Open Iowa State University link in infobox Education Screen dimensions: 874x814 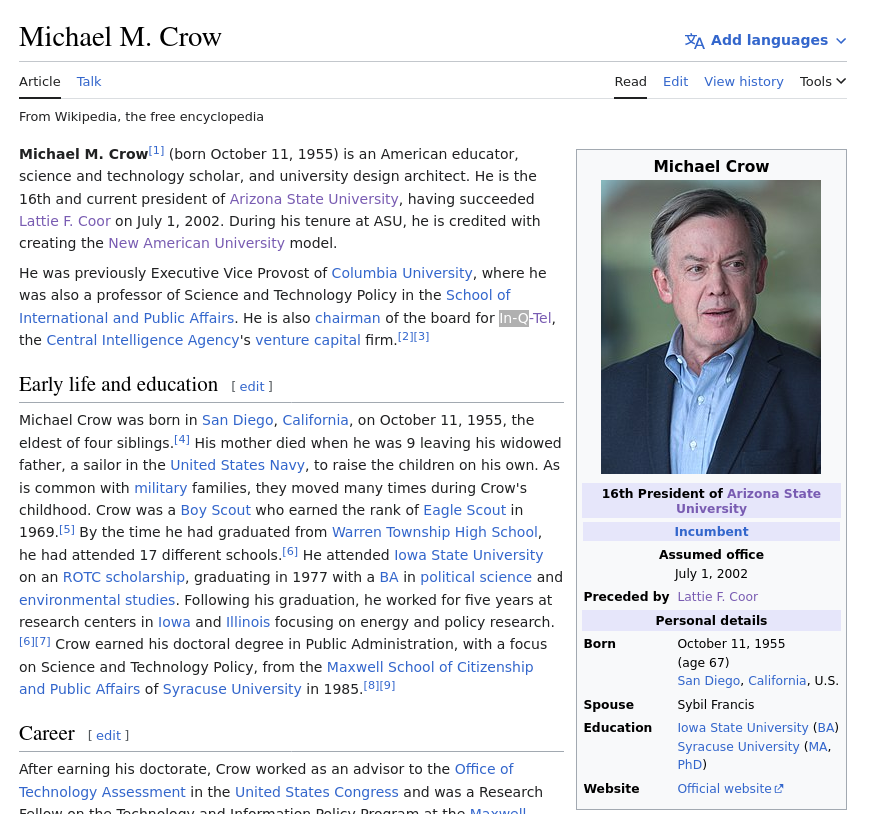tap(742, 728)
